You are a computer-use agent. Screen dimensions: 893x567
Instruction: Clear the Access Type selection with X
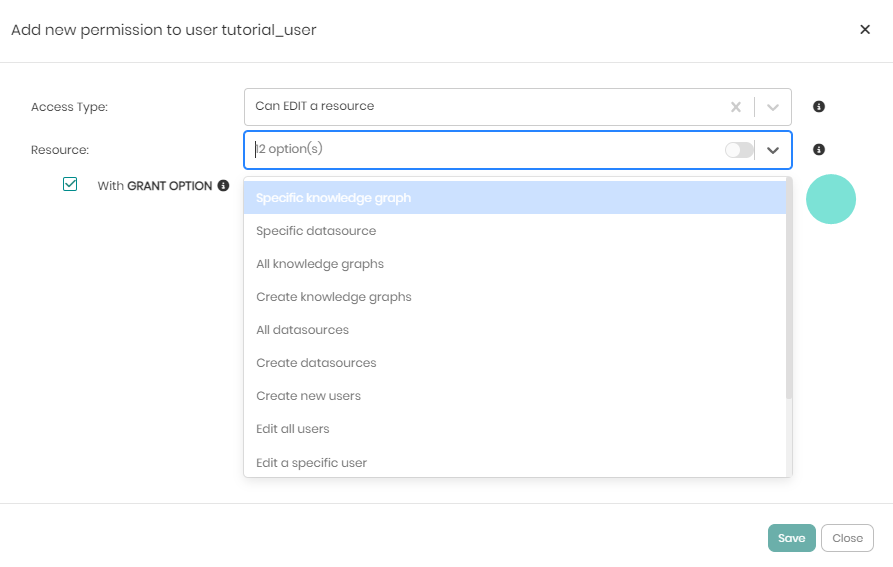pos(736,107)
